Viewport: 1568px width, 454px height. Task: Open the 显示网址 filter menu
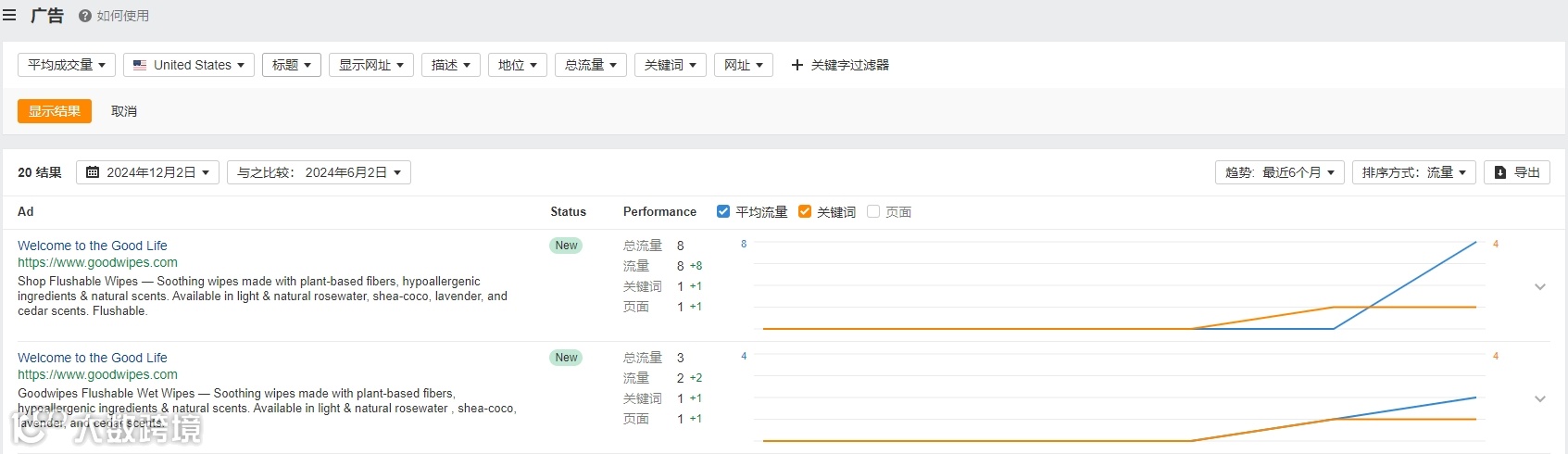[370, 65]
